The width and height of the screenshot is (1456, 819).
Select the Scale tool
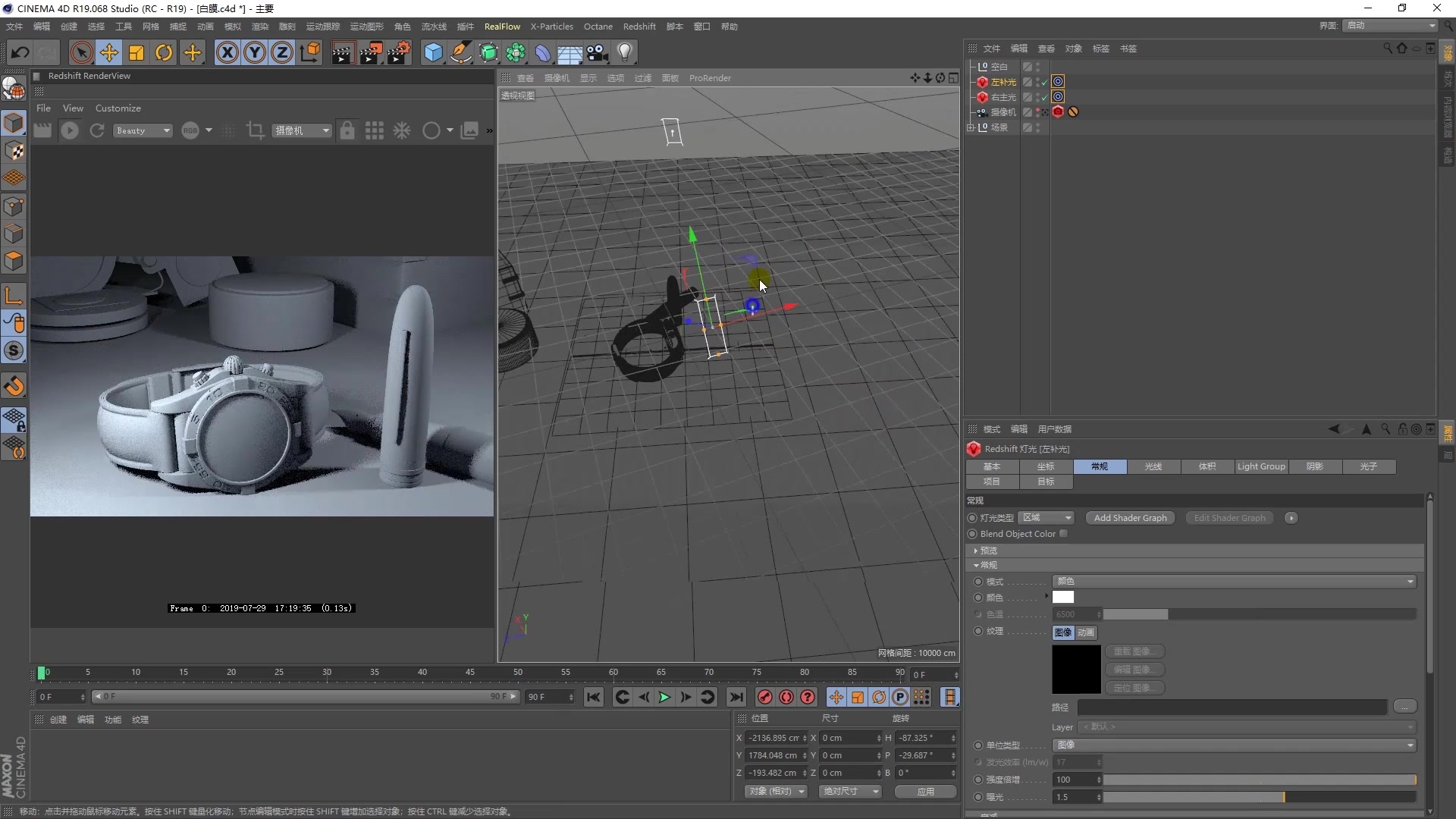click(136, 52)
